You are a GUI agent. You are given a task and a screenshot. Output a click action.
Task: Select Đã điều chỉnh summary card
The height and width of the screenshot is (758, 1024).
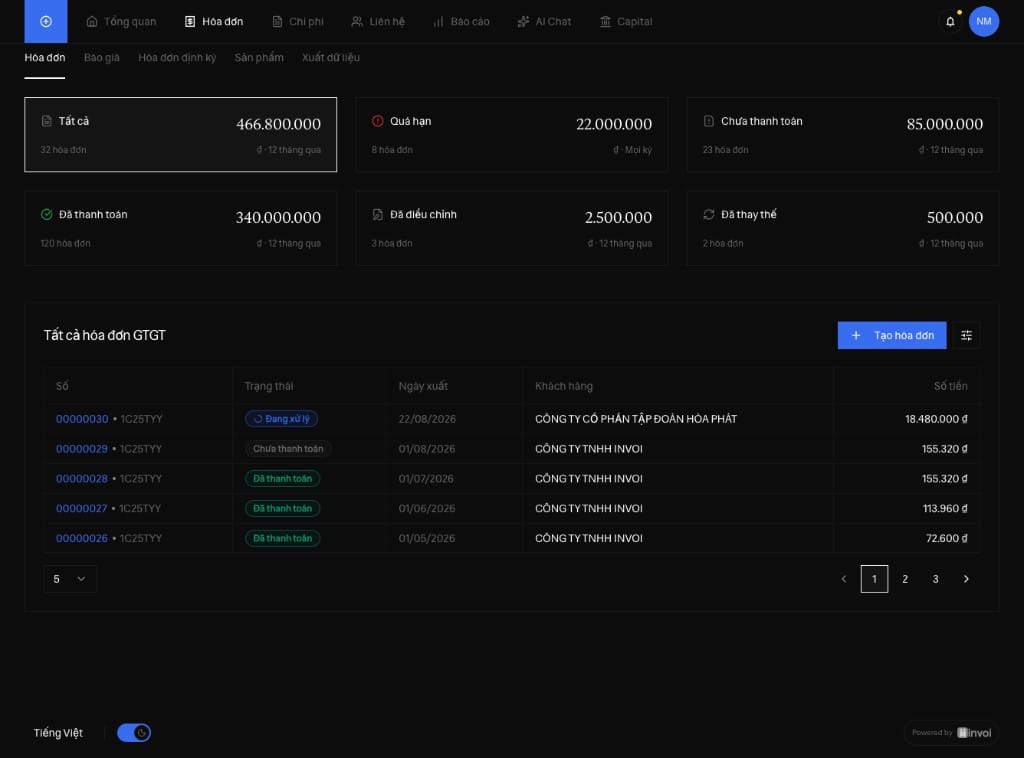tap(512, 229)
